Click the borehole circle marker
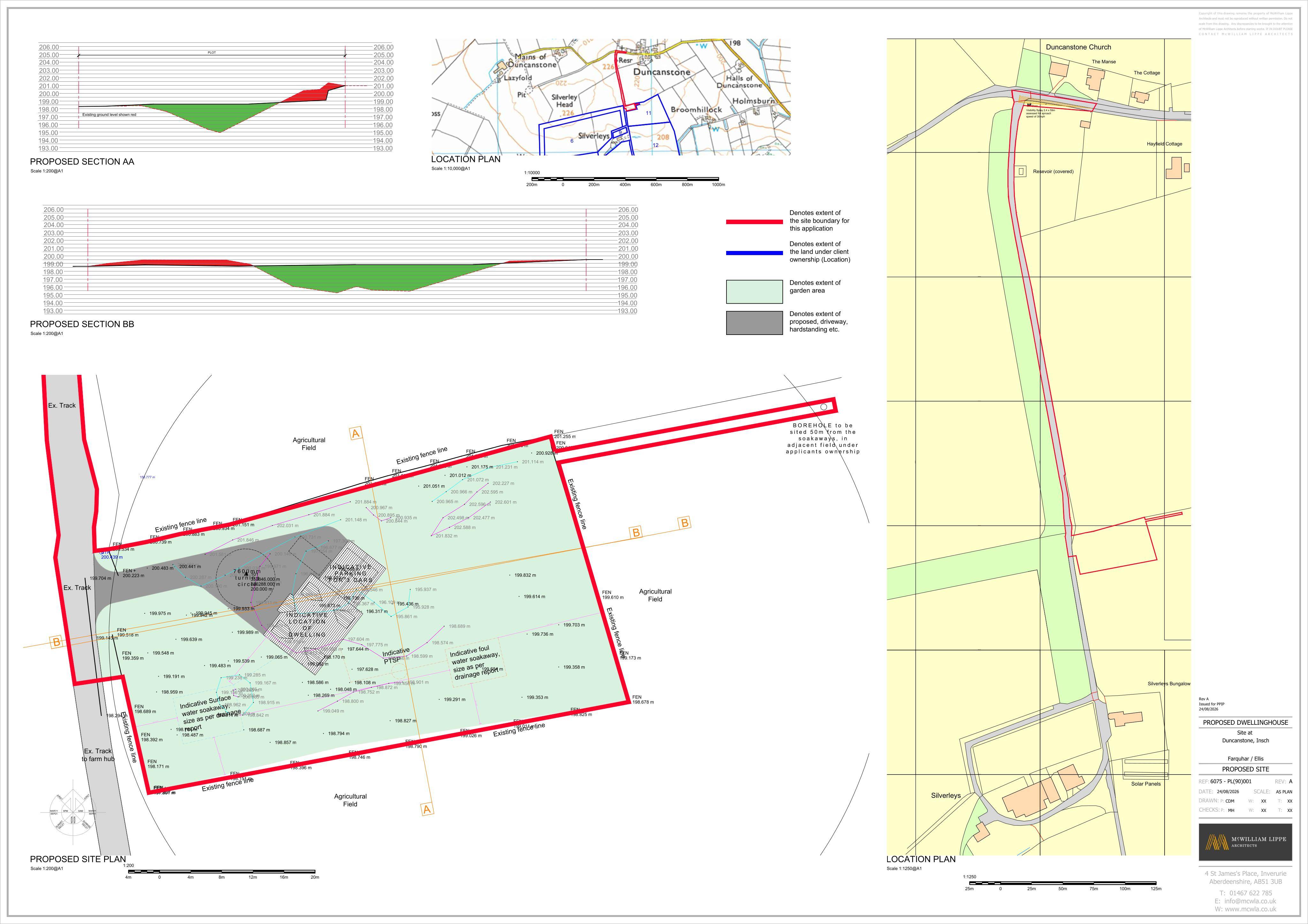The height and width of the screenshot is (924, 1308). point(823,407)
